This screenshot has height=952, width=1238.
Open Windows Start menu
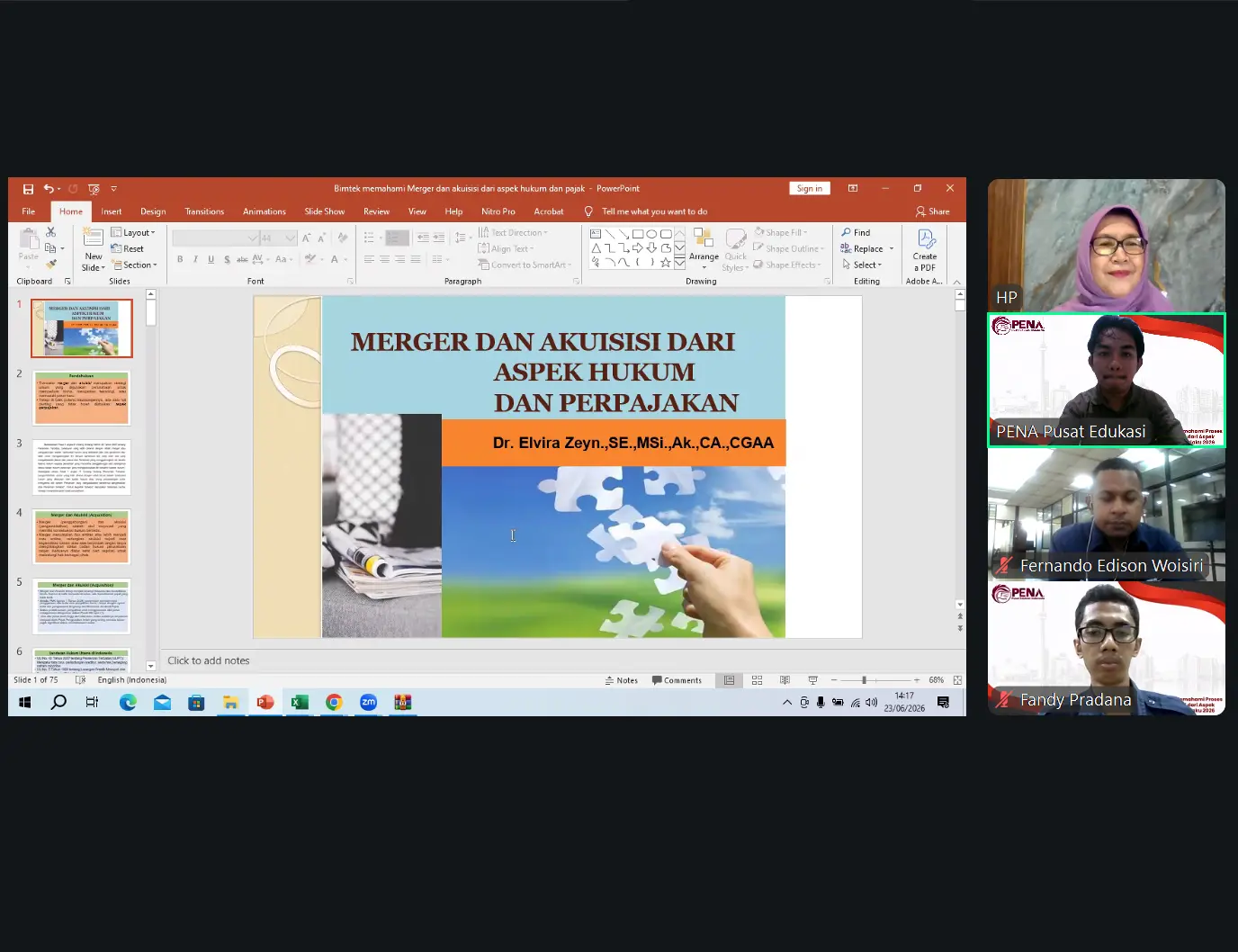tap(24, 702)
